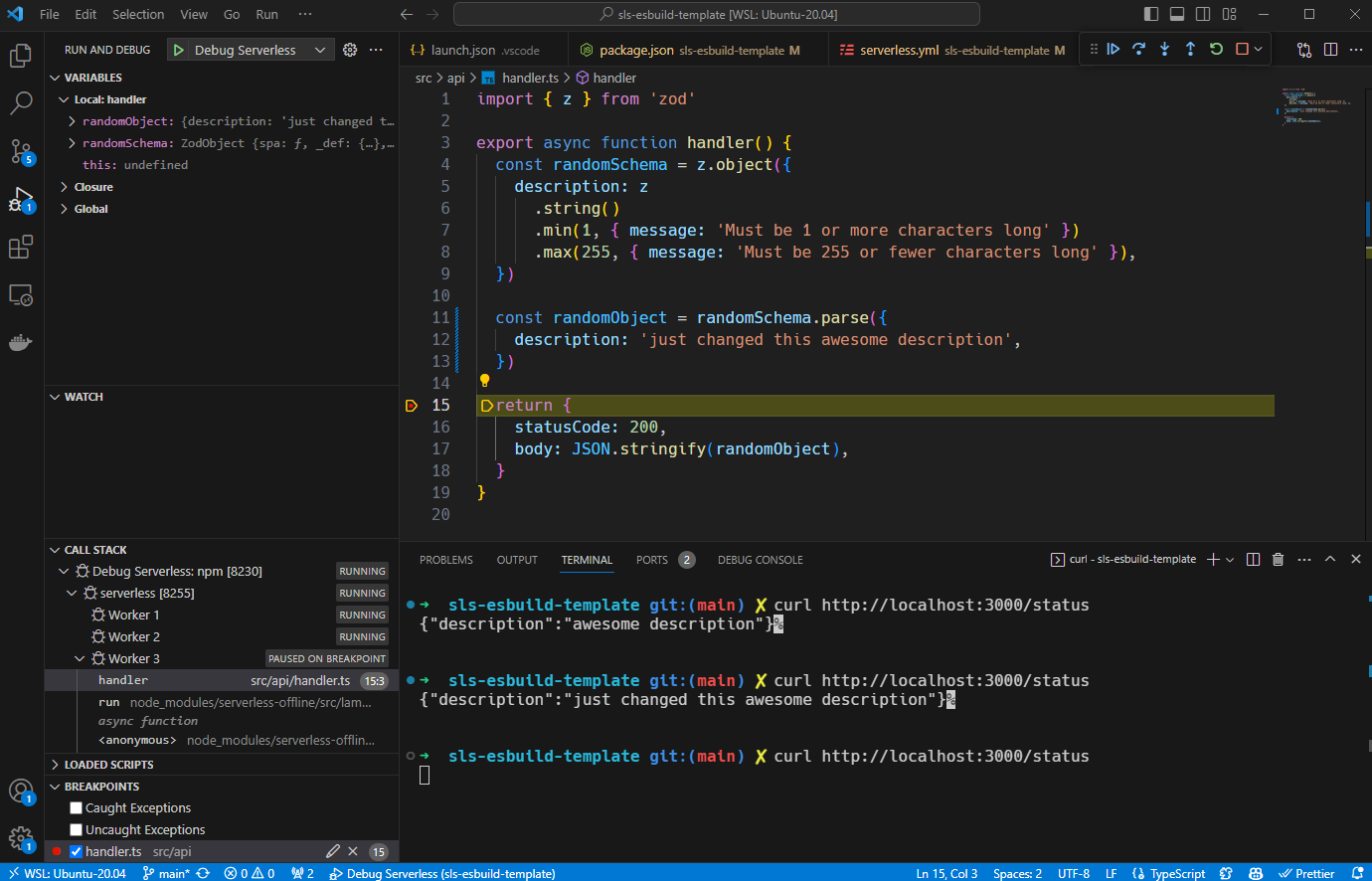The width and height of the screenshot is (1372, 881).
Task: Maximize the panel with chevron up
Action: [x=1330, y=560]
